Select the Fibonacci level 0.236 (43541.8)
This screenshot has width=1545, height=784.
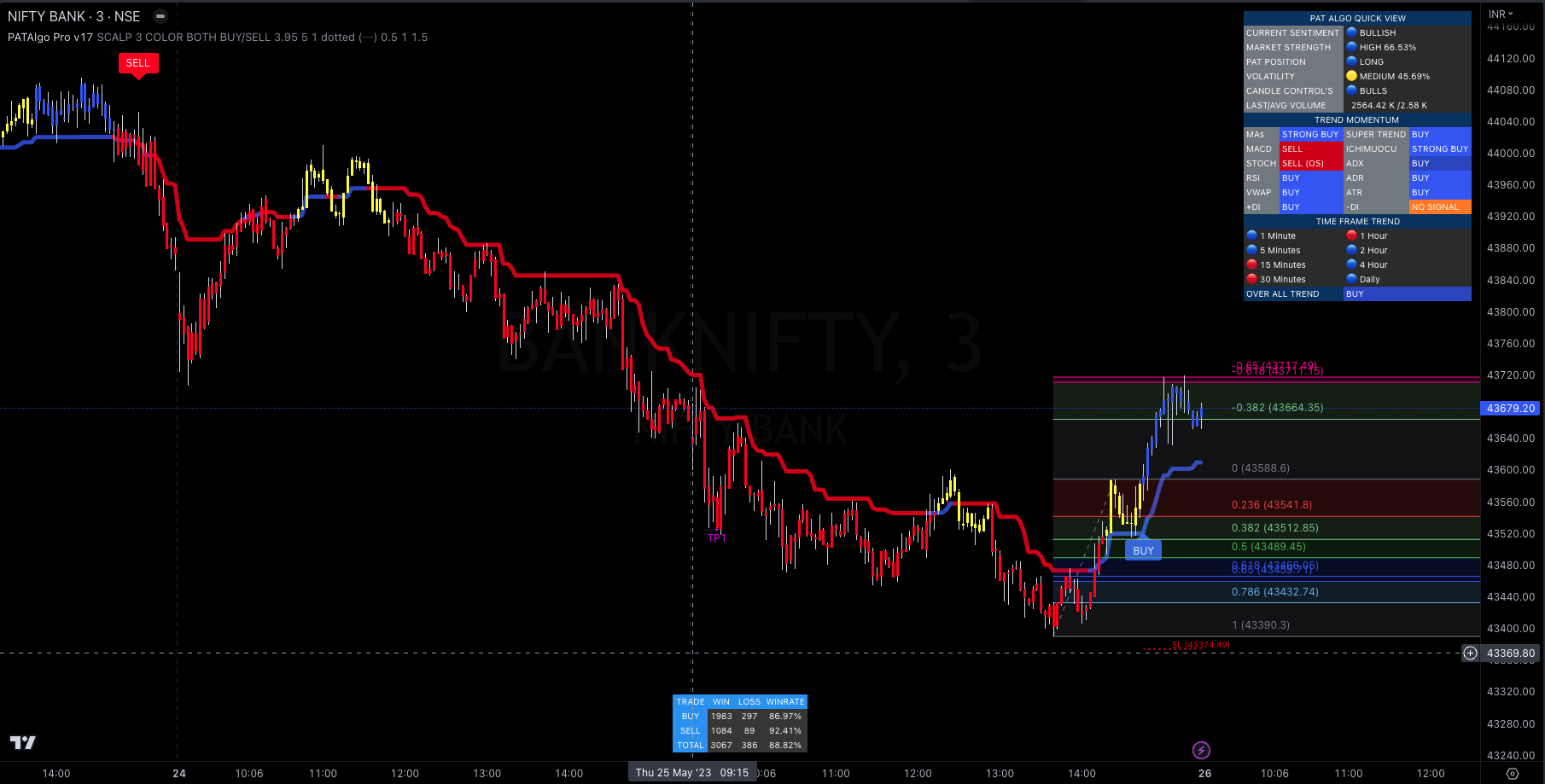[1272, 505]
